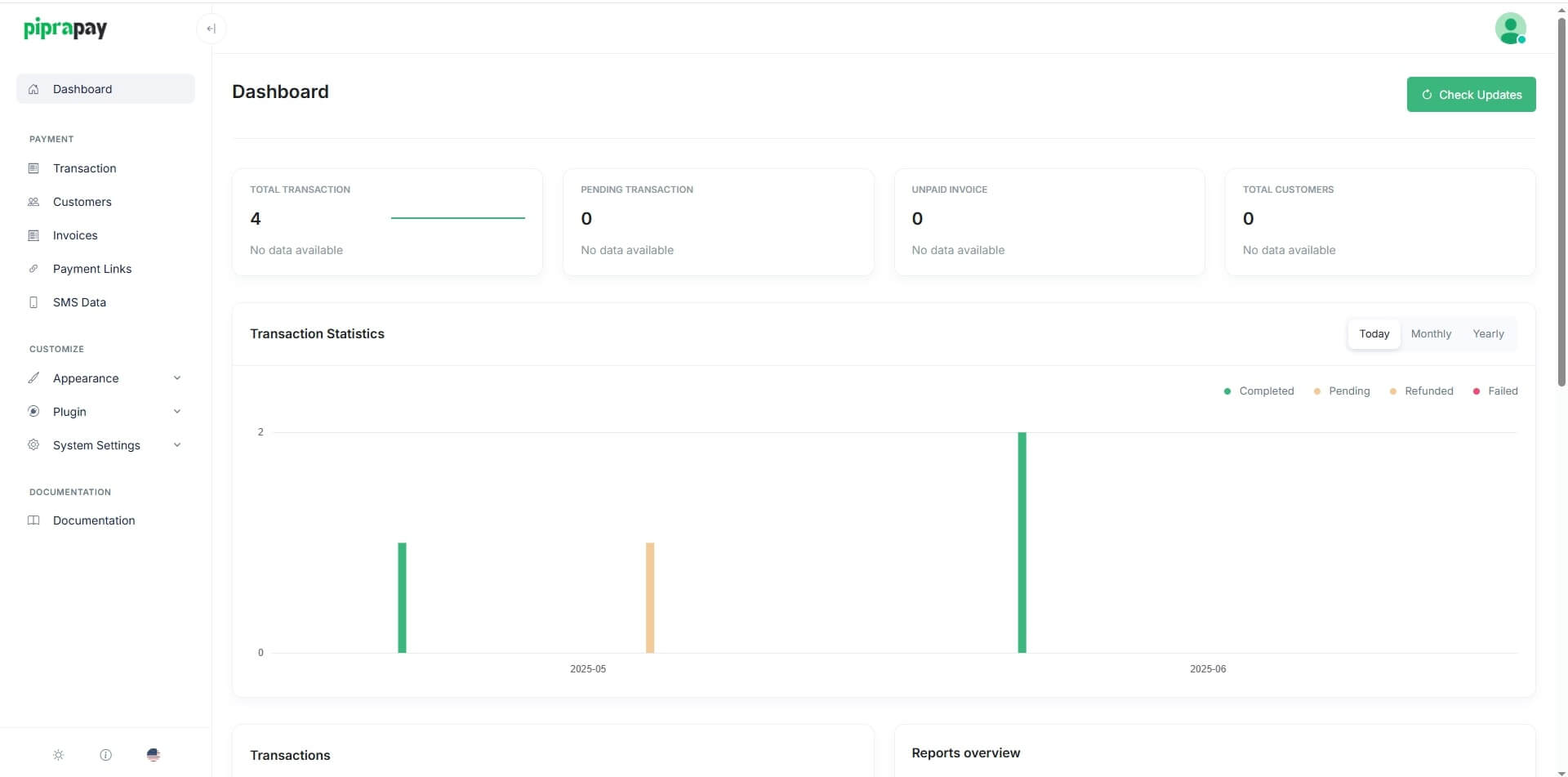
Task: Collapse the sidebar with the arrow button
Action: coord(211,29)
